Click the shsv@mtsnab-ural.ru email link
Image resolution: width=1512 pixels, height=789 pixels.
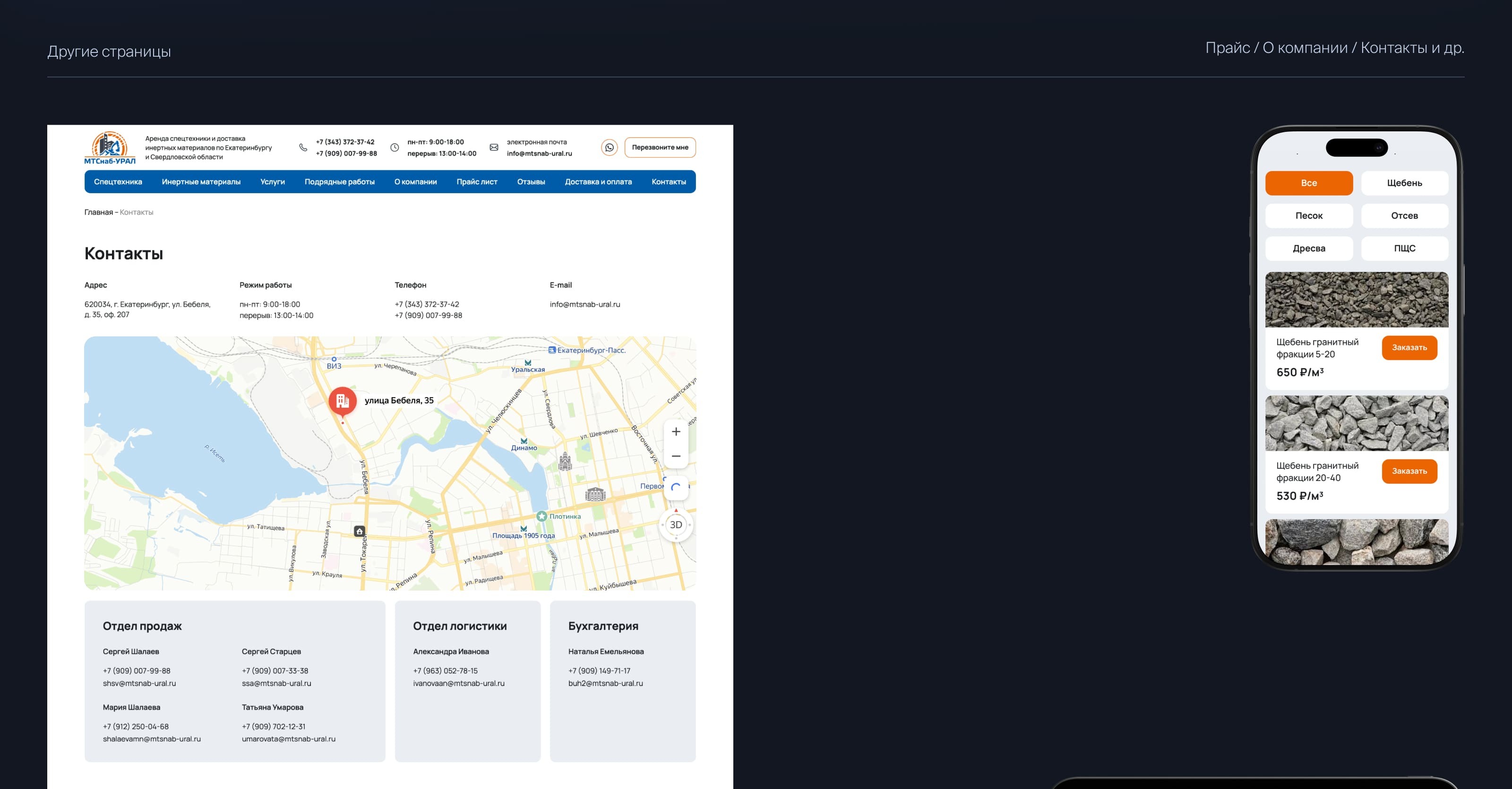[x=139, y=683]
